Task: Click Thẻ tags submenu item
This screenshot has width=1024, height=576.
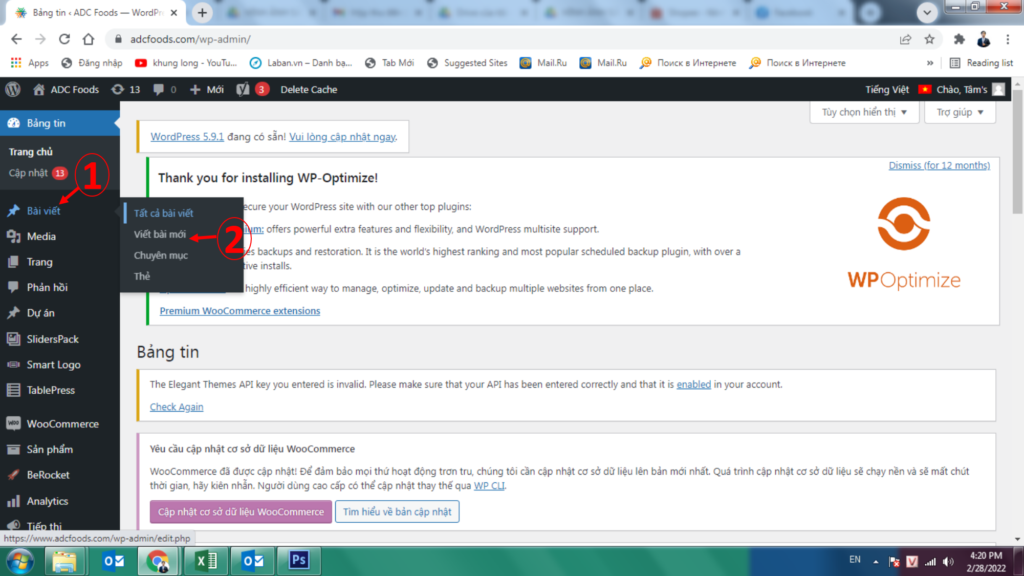Action: pos(142,276)
